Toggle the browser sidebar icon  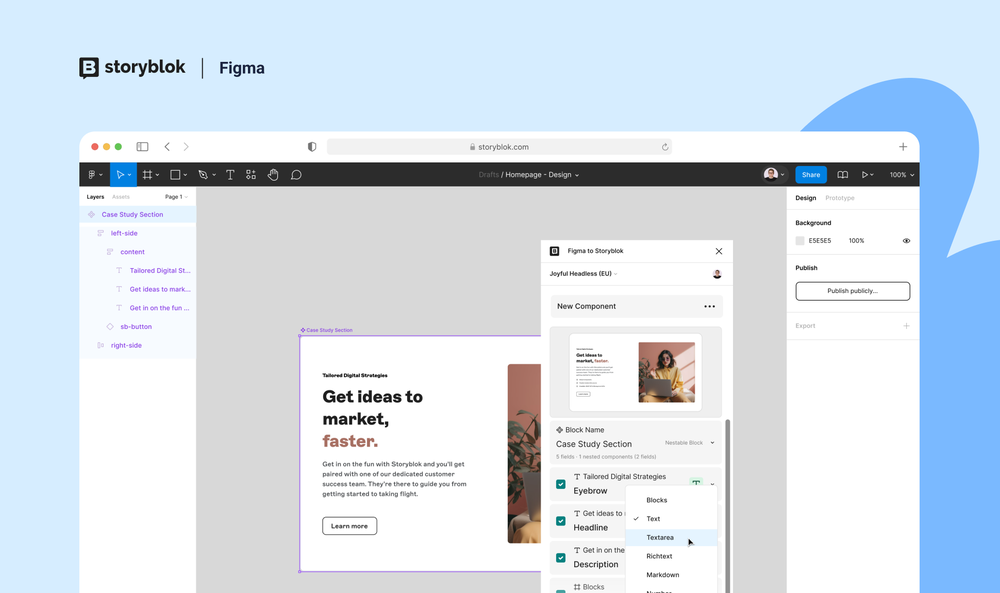[142, 147]
